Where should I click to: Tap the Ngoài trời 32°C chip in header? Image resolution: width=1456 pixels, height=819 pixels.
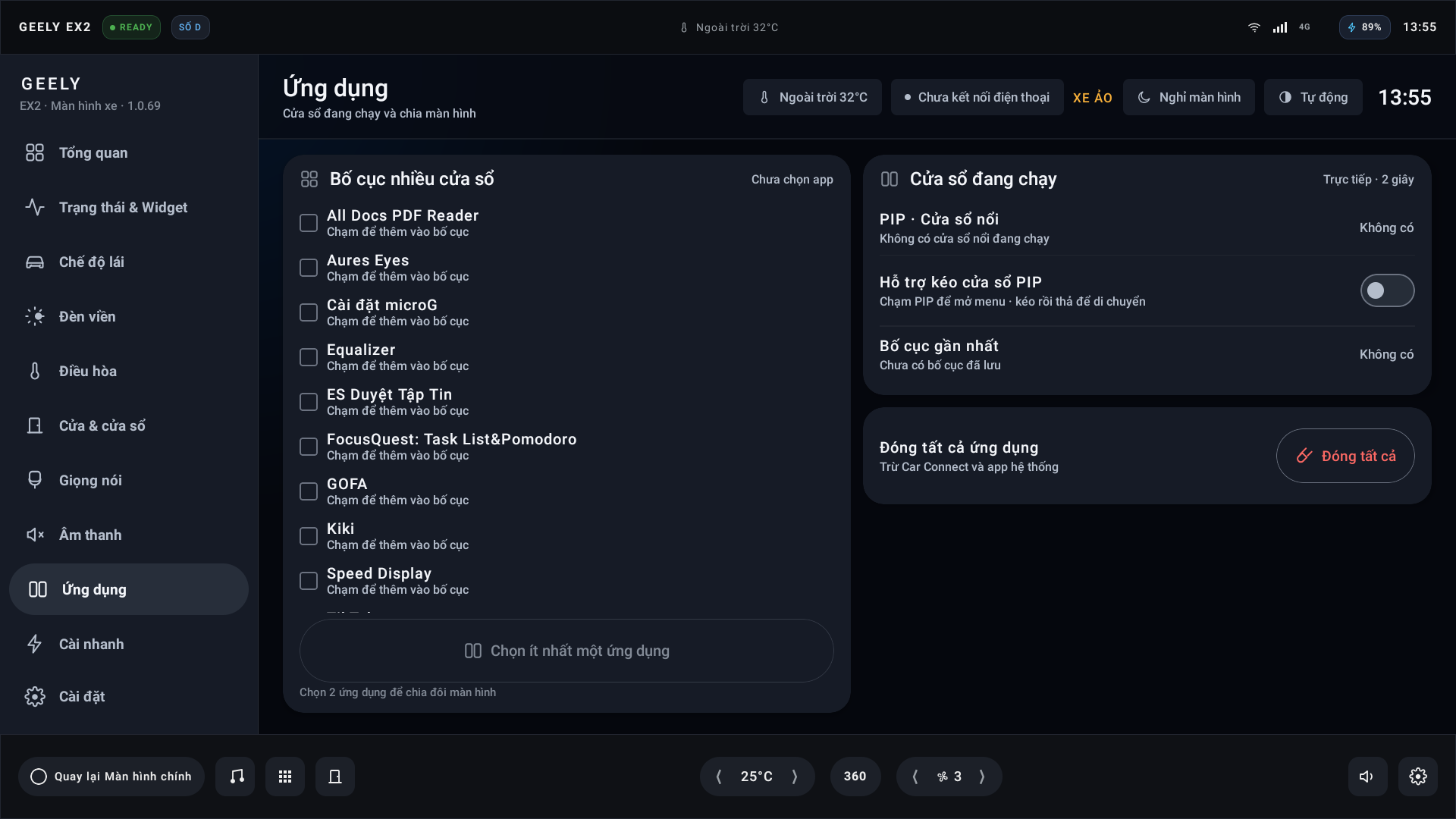click(812, 97)
